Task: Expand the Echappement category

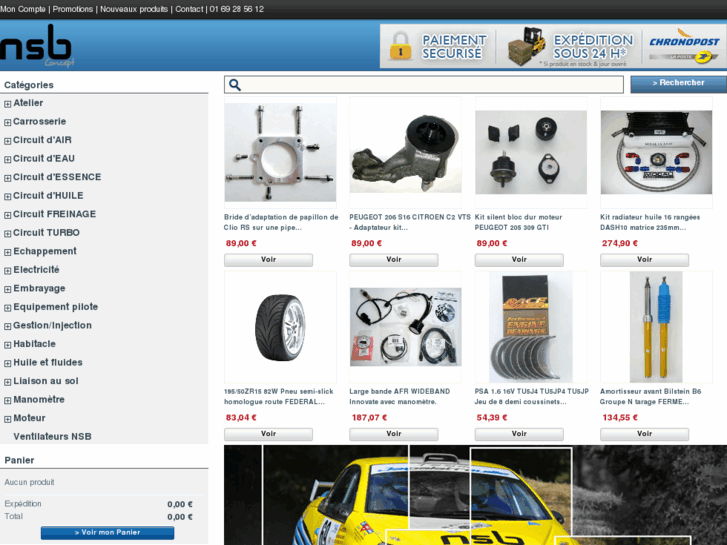Action: pos(7,252)
